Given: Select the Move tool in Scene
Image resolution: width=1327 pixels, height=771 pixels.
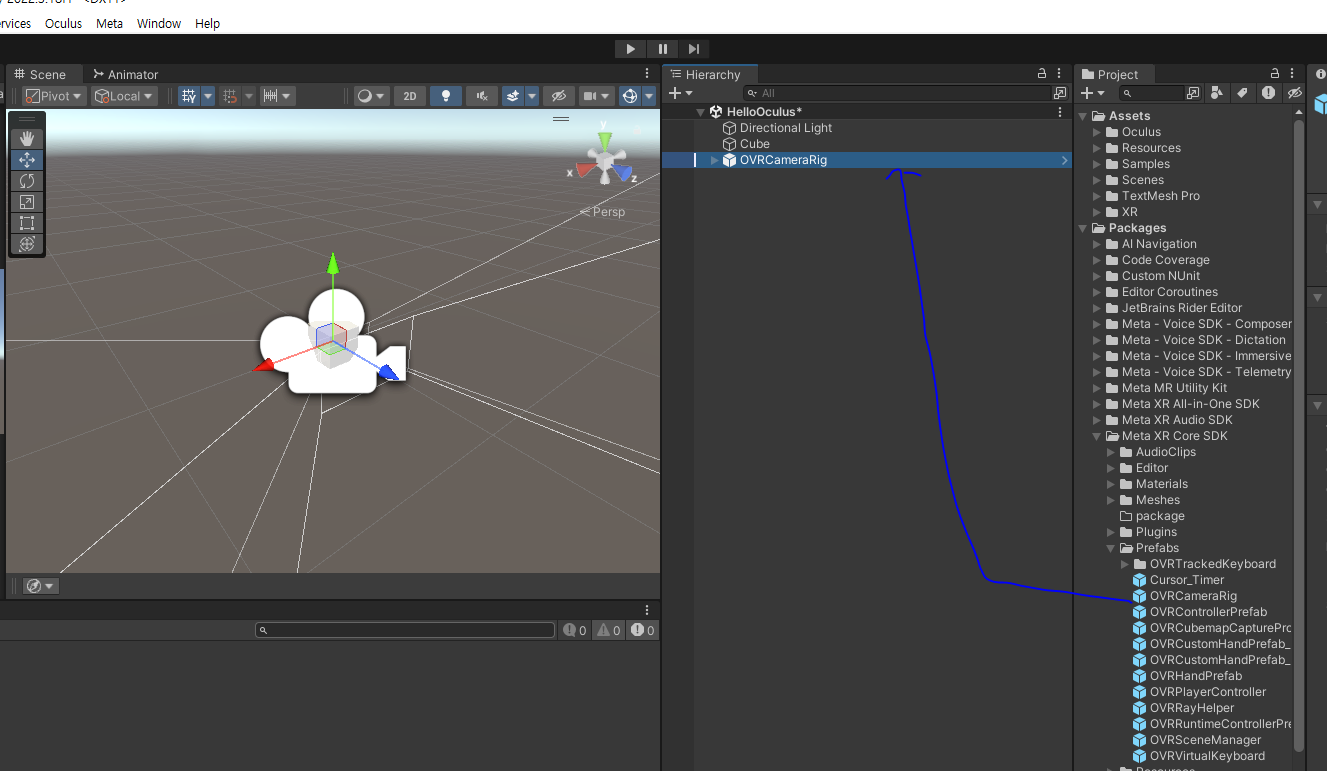Looking at the screenshot, I should 27,159.
